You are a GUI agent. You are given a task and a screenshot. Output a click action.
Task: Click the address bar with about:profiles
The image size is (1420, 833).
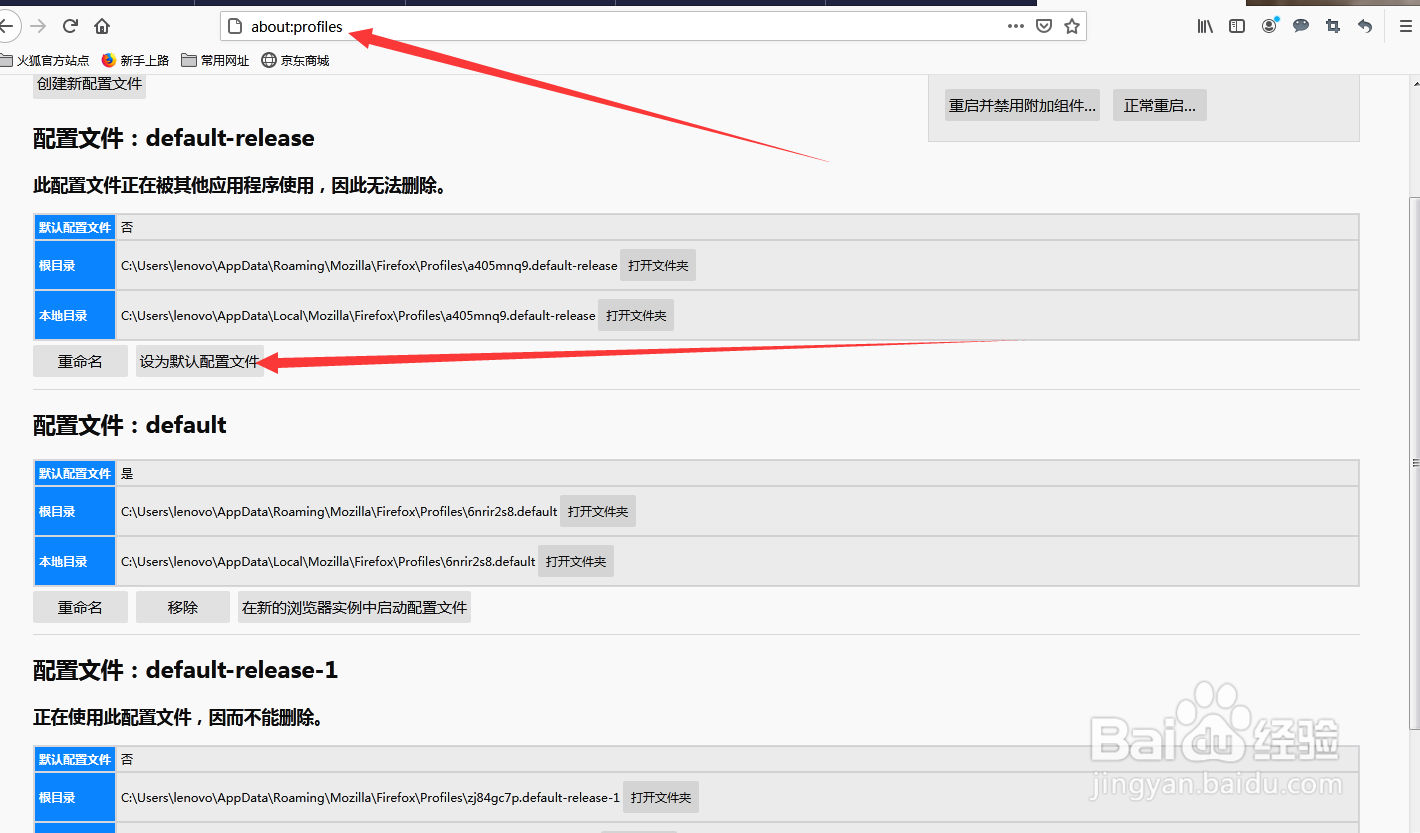pos(653,26)
